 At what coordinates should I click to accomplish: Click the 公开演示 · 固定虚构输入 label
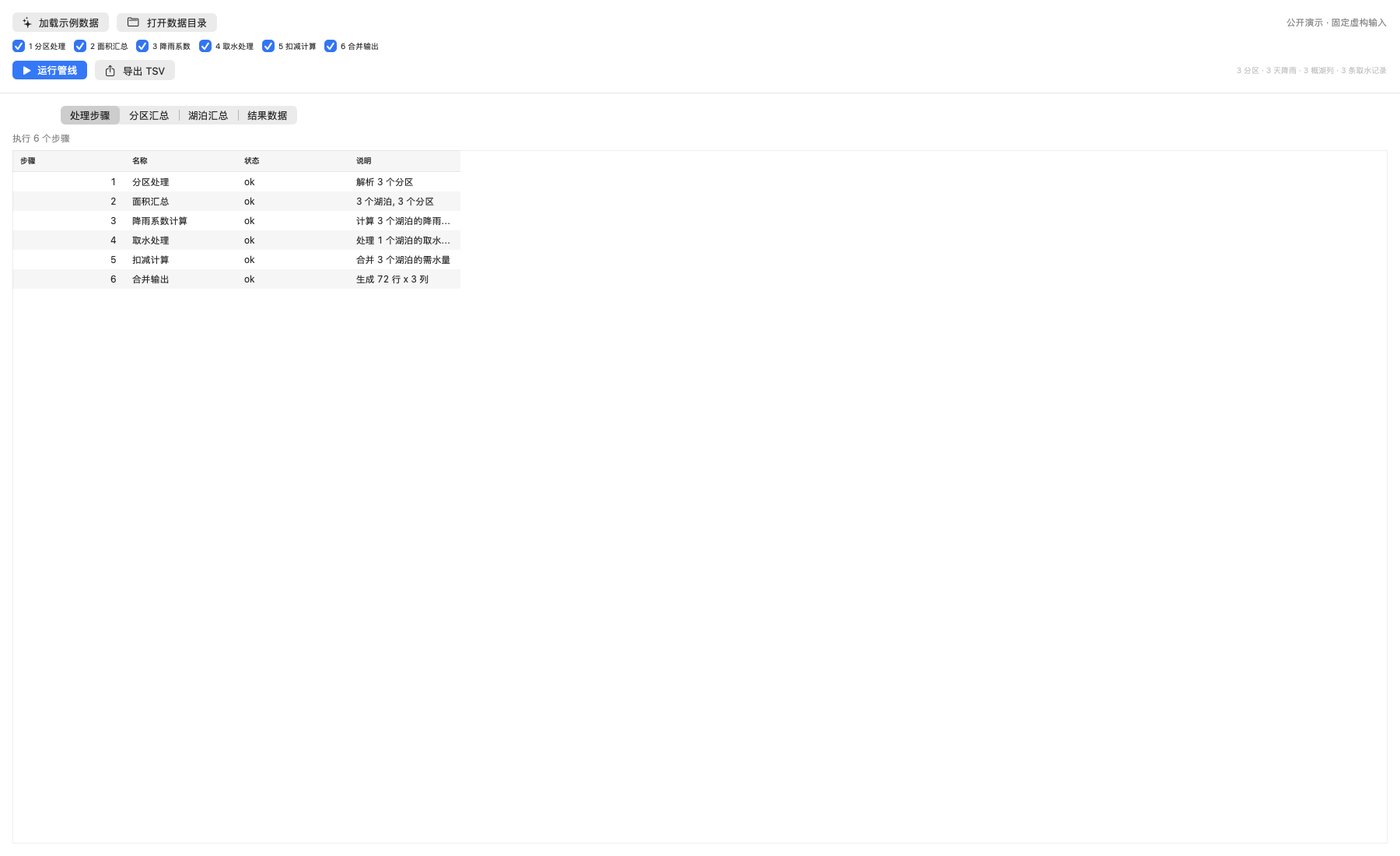[1336, 22]
